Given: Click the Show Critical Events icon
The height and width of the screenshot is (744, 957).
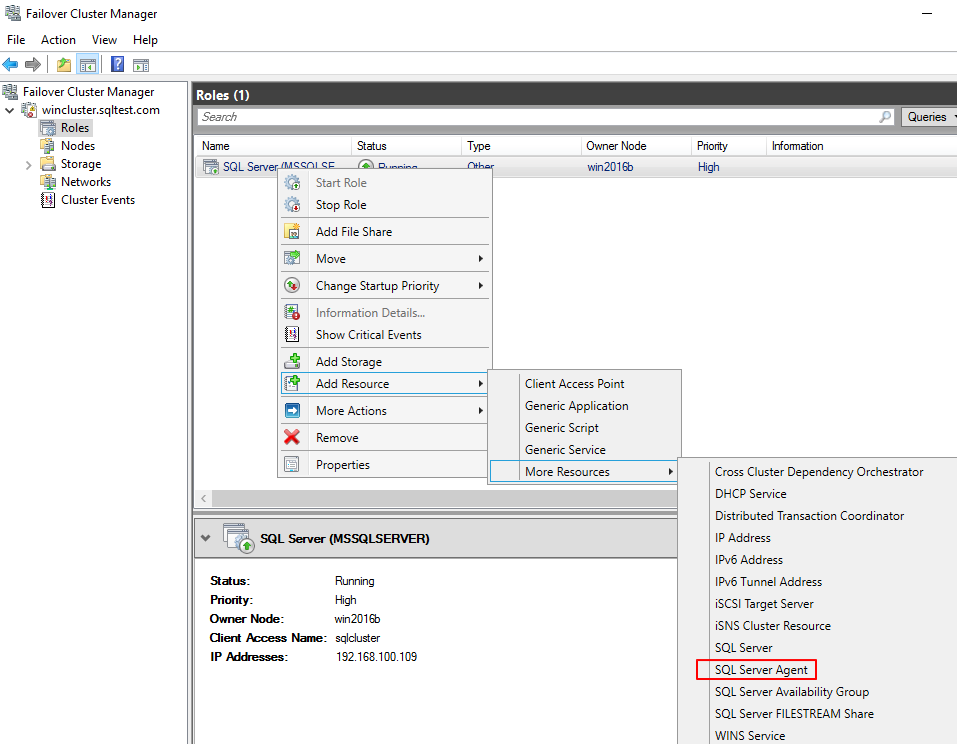Looking at the screenshot, I should point(292,334).
